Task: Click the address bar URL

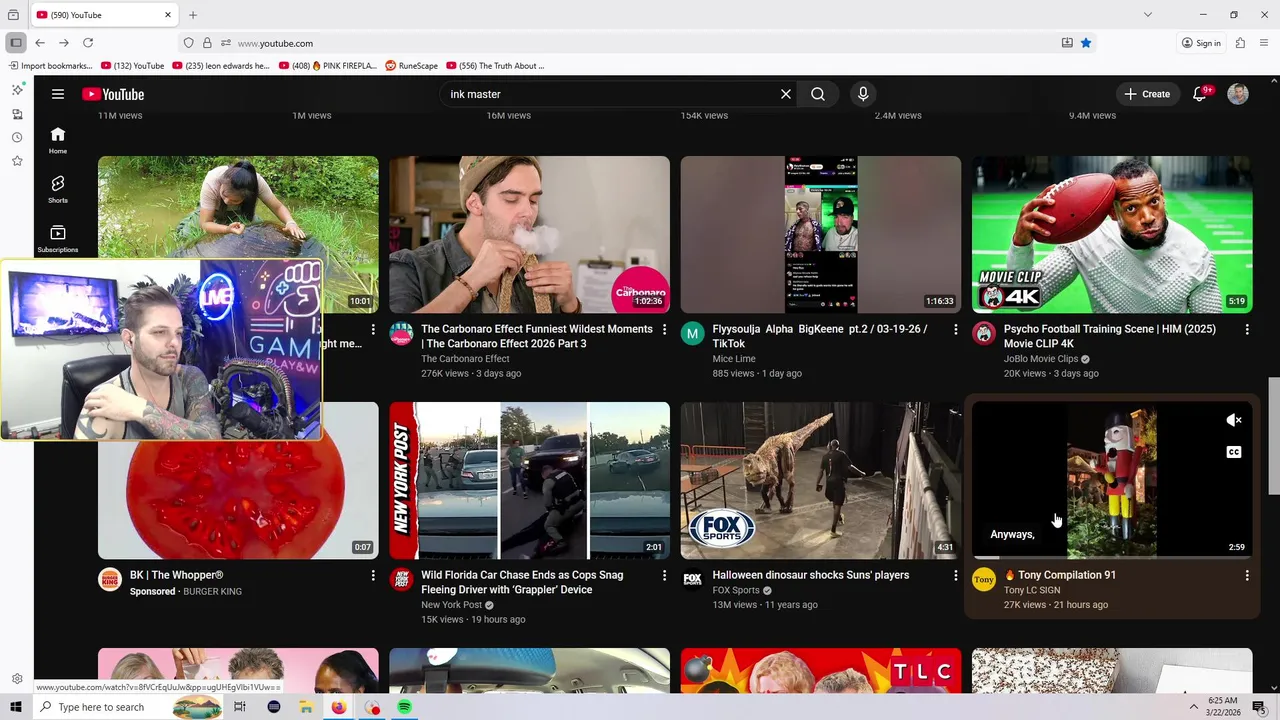Action: tap(275, 43)
